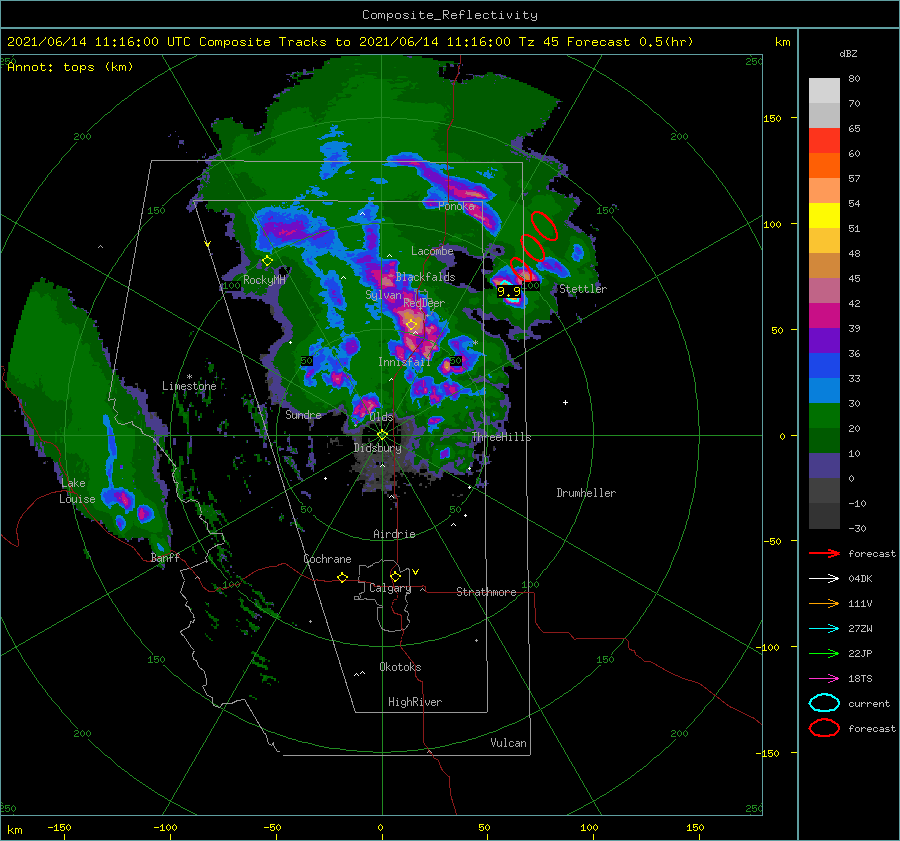Click the yellow diamond marker at Red Deer
The width and height of the screenshot is (900, 841).
coord(411,325)
